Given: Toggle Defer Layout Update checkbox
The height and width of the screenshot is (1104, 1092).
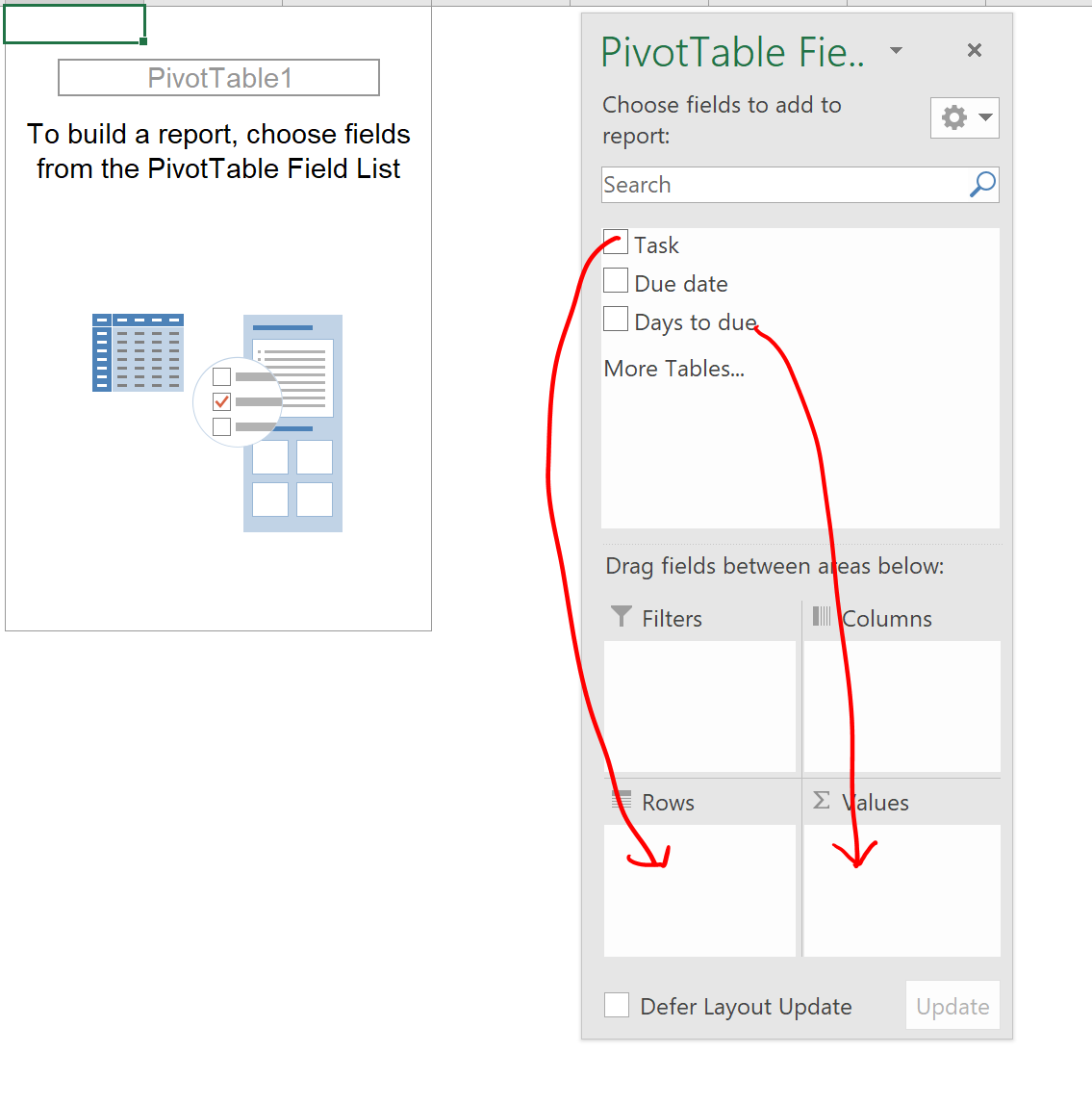Looking at the screenshot, I should point(617,1005).
